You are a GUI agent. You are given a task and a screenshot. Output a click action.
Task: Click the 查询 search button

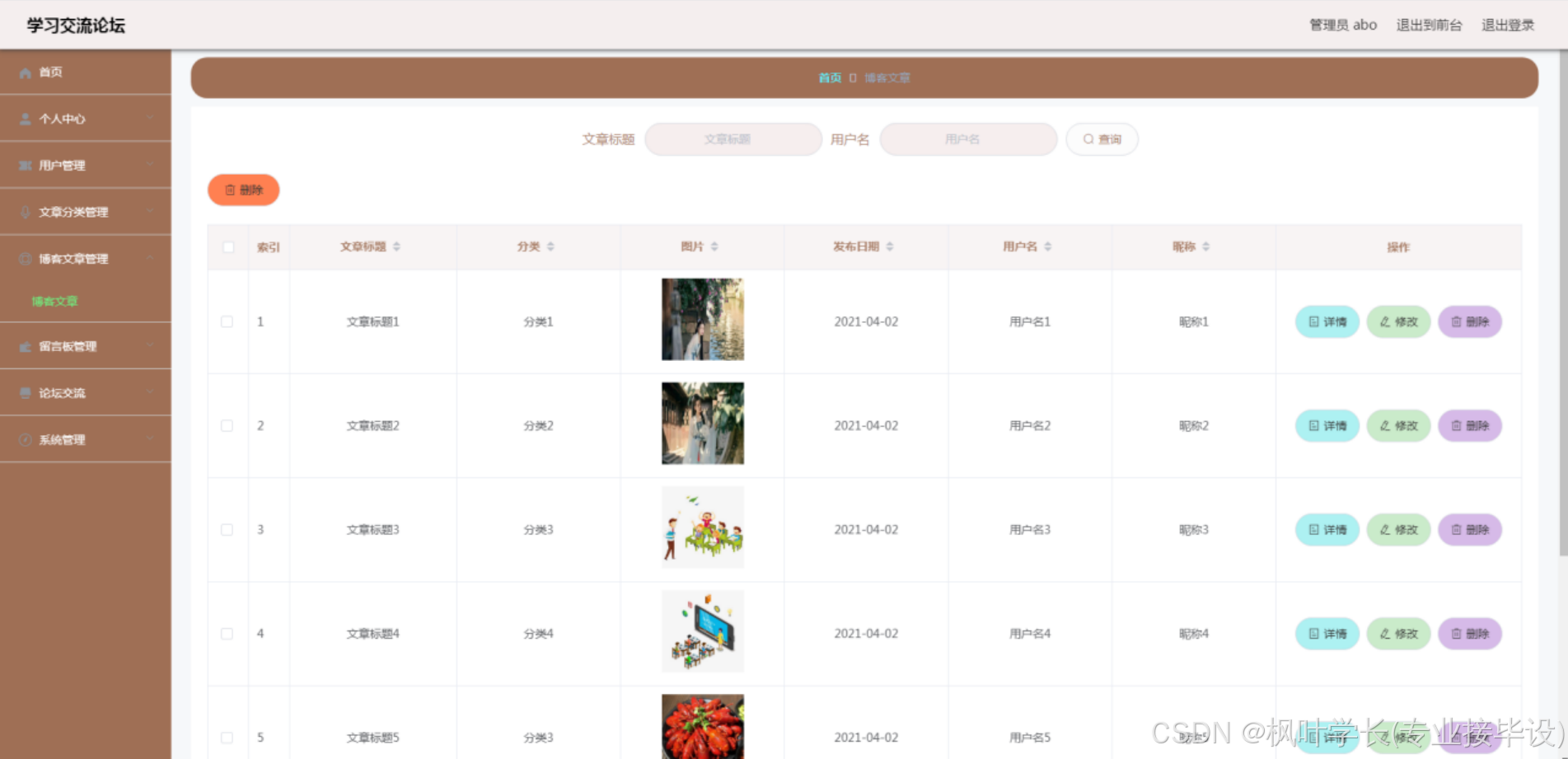coord(1102,139)
